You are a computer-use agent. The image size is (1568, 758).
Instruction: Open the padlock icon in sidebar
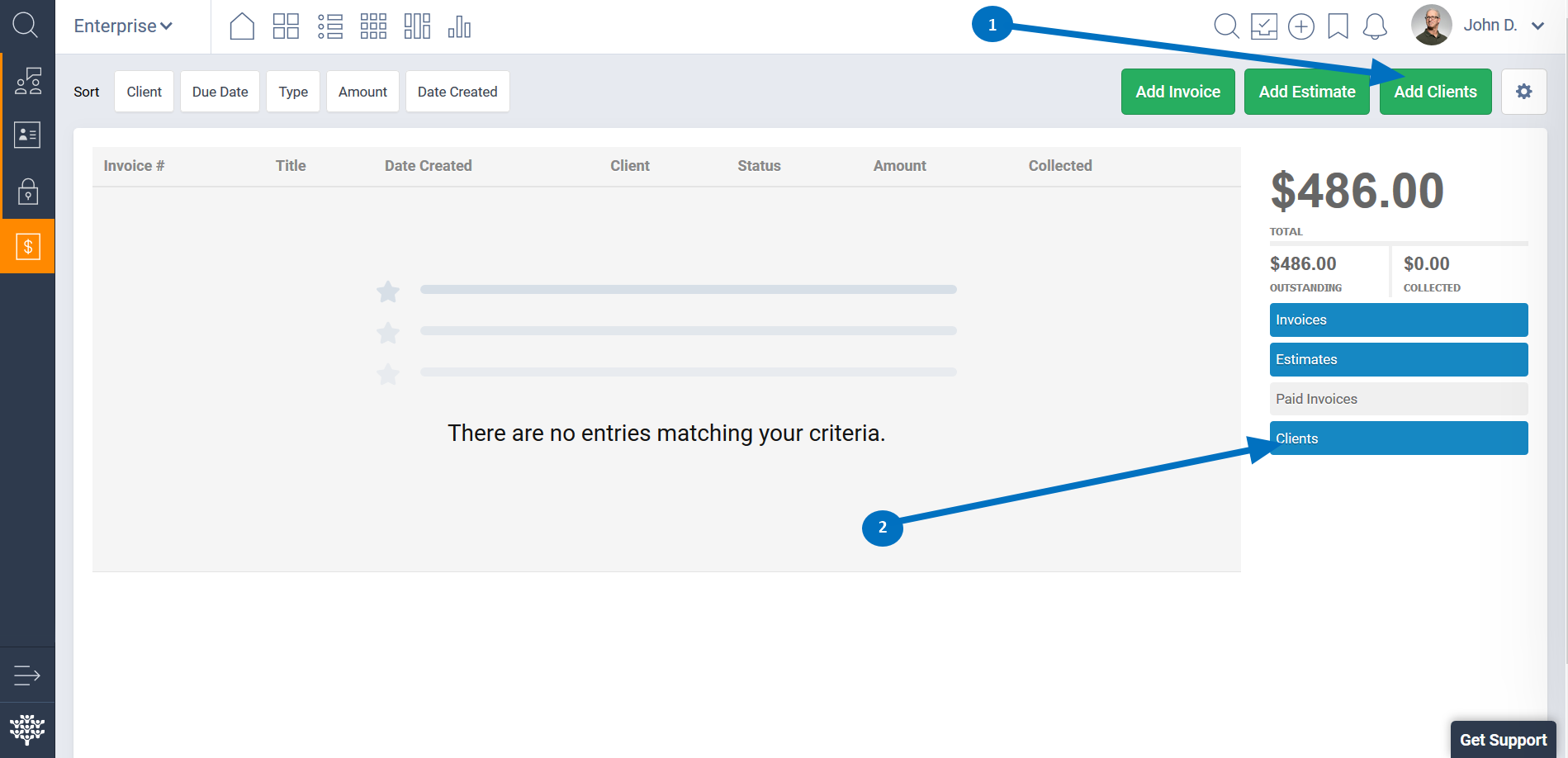(28, 192)
